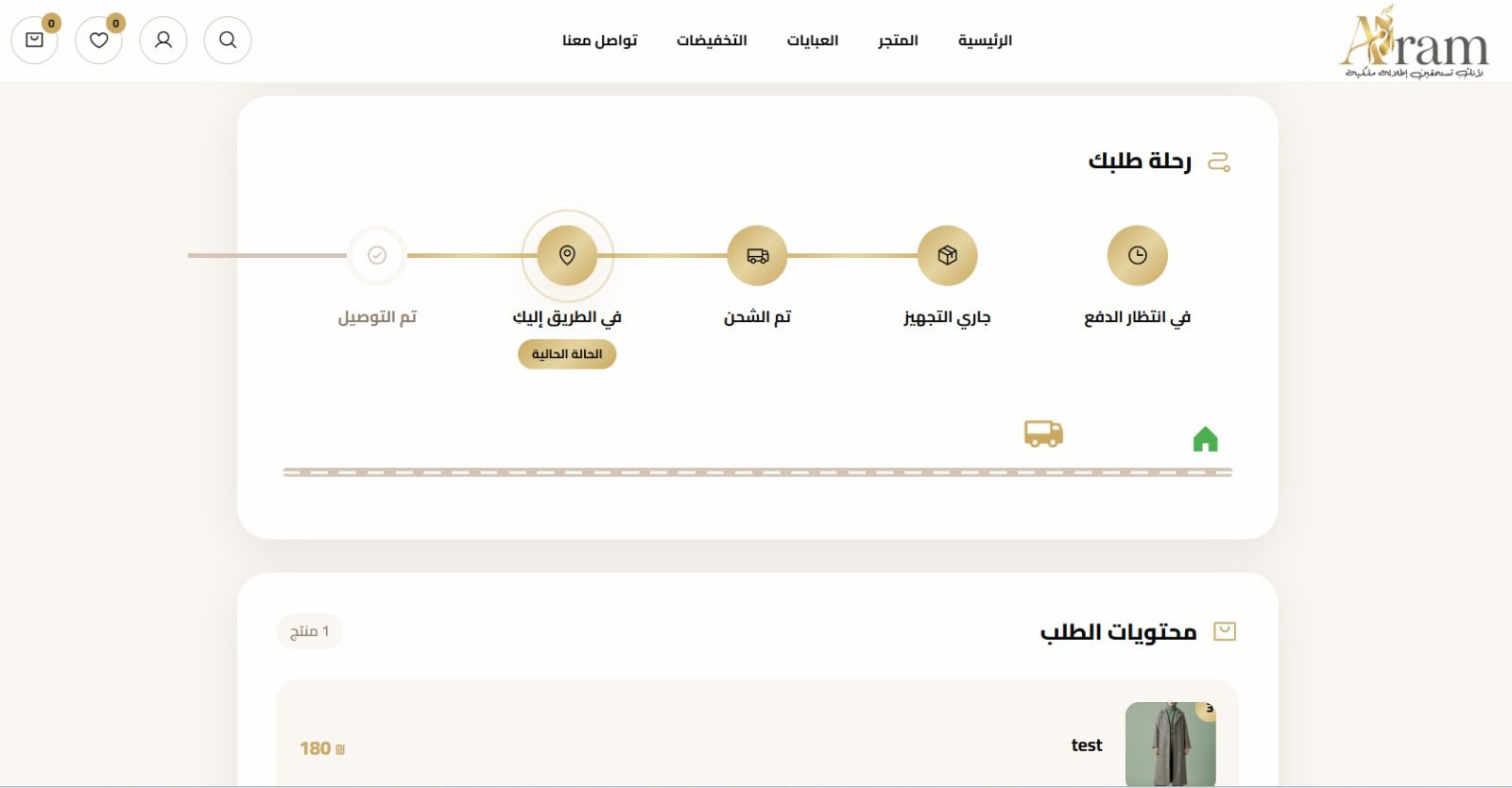This screenshot has width=1512, height=788.
Task: Open the العبايات abayas menu item
Action: [x=813, y=41]
